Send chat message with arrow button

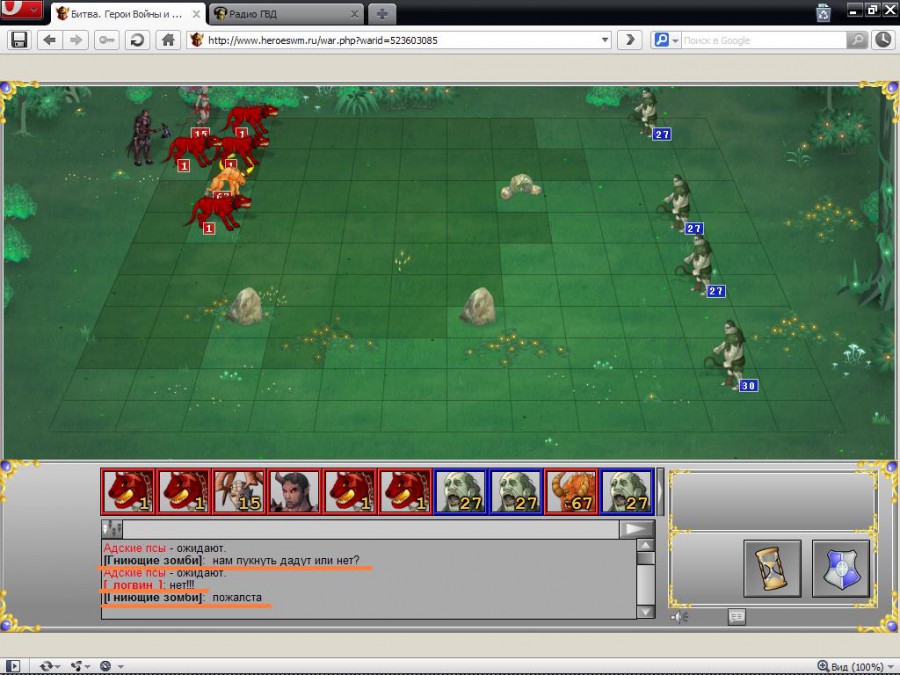tap(637, 529)
